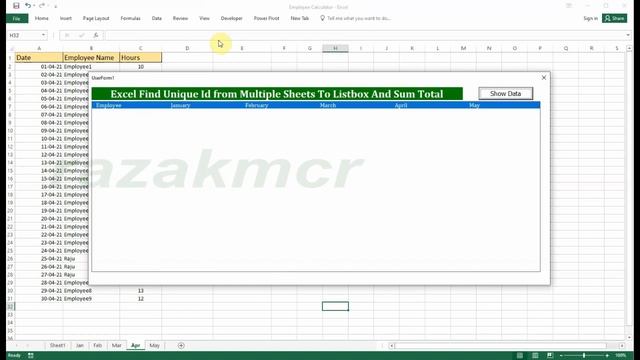Click the Employee column header in listbox

point(109,105)
